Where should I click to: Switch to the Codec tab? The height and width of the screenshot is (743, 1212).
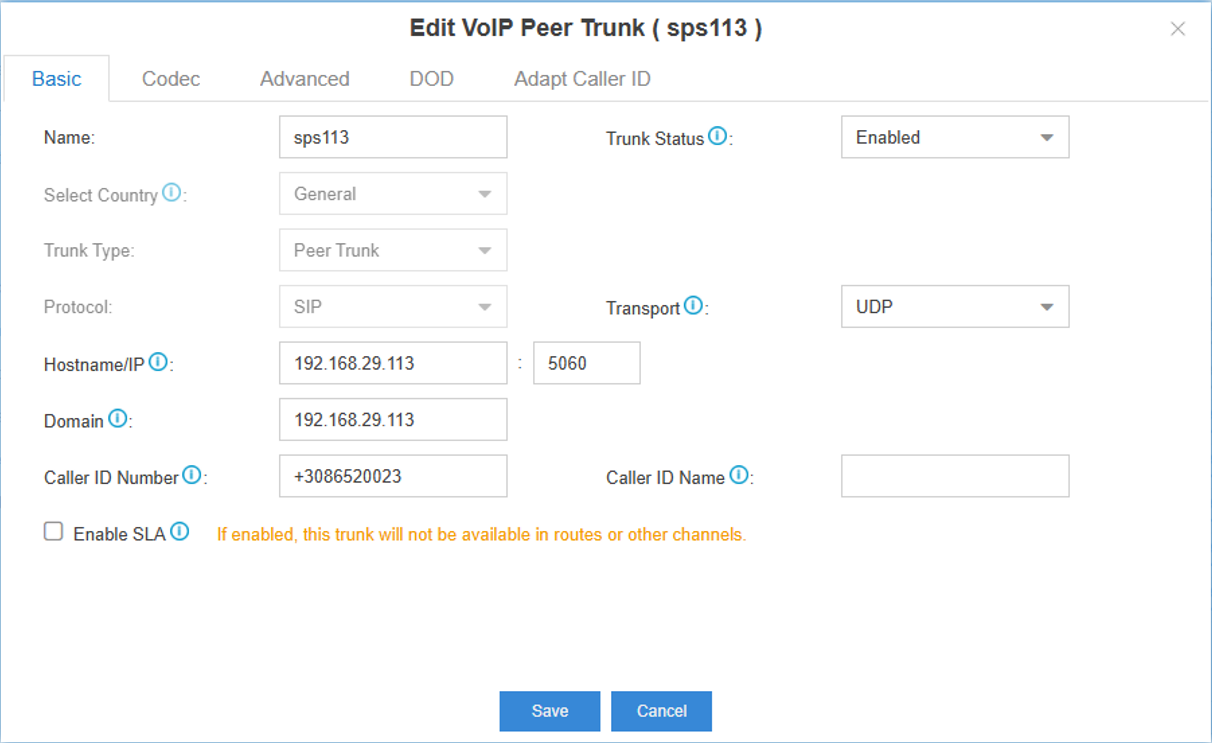point(171,79)
